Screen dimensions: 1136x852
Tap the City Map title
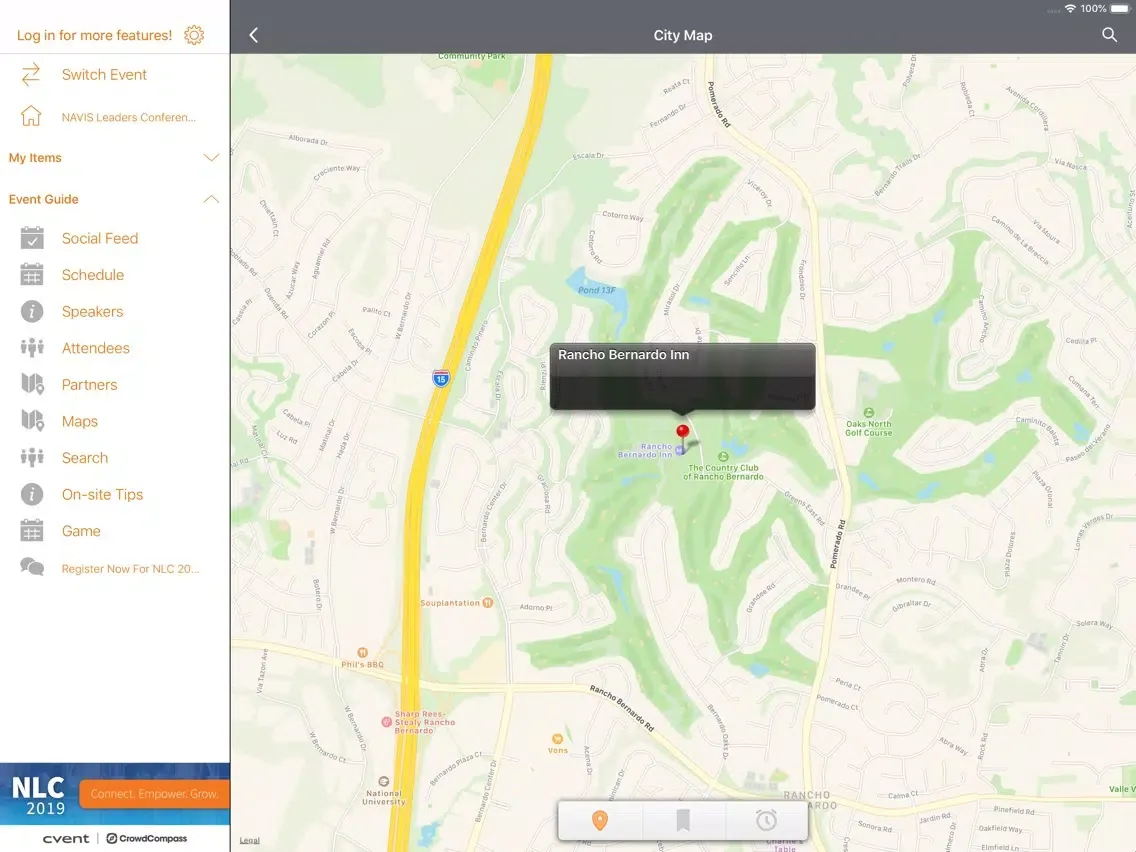pyautogui.click(x=682, y=35)
